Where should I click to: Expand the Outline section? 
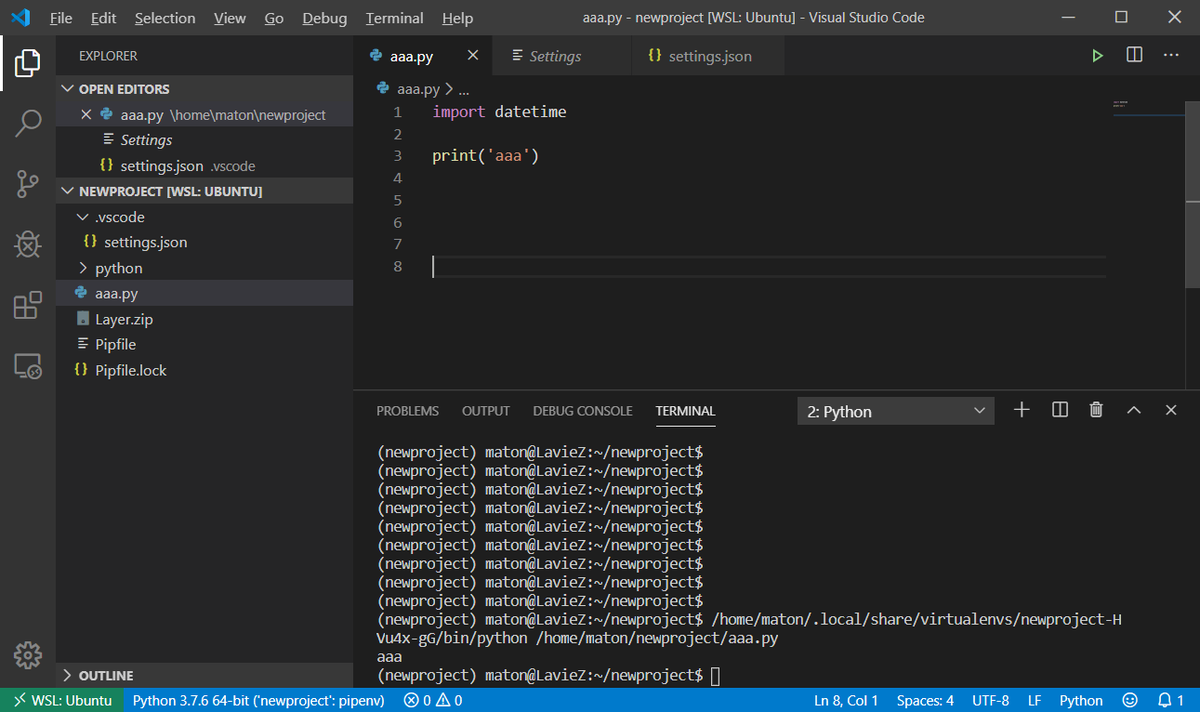[69, 675]
